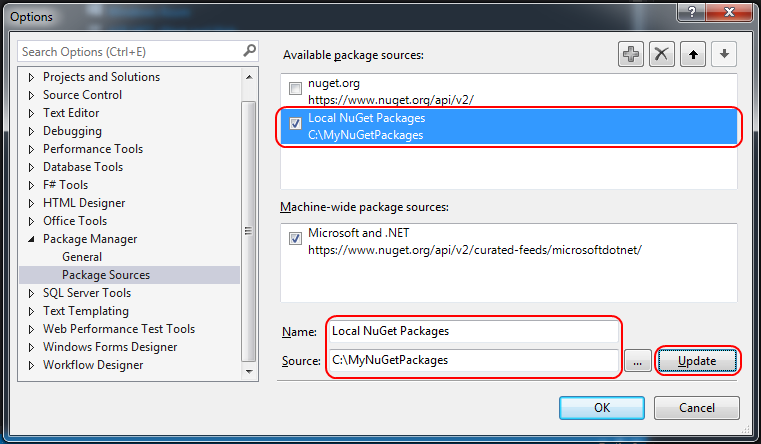Click the search magnifier icon in Search Options

click(249, 50)
